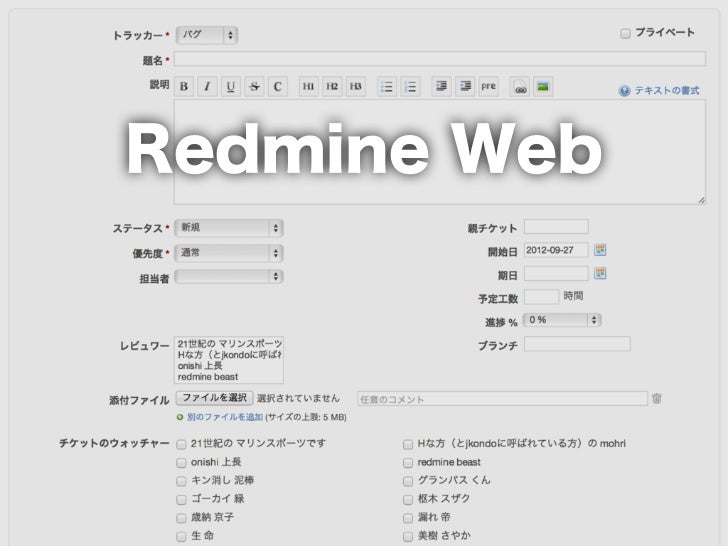Check watcher redmine beast
728x546 pixels.
point(408,463)
